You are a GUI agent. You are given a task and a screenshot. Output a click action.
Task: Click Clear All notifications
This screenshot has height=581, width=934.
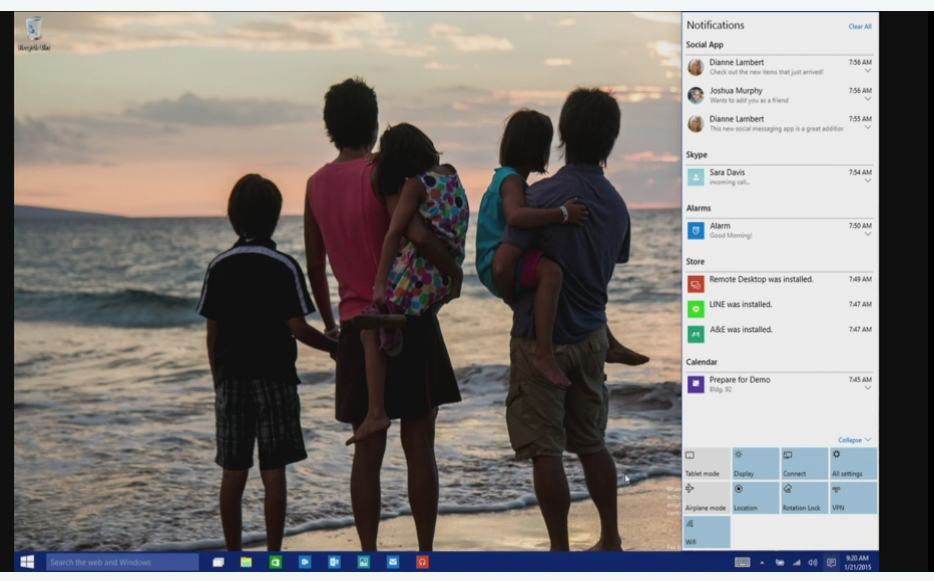(859, 26)
